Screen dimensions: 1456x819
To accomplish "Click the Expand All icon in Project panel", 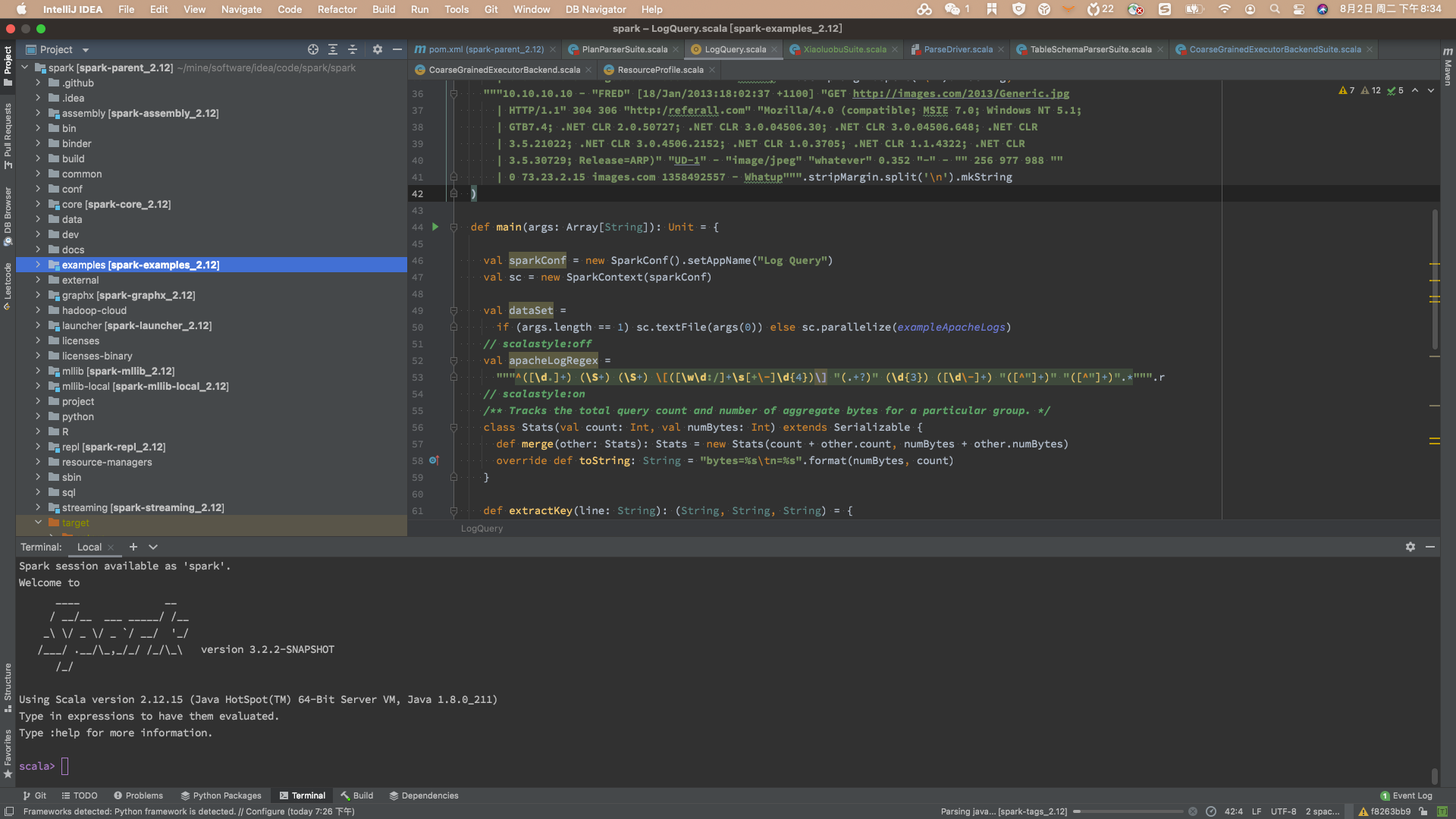I will pos(333,49).
